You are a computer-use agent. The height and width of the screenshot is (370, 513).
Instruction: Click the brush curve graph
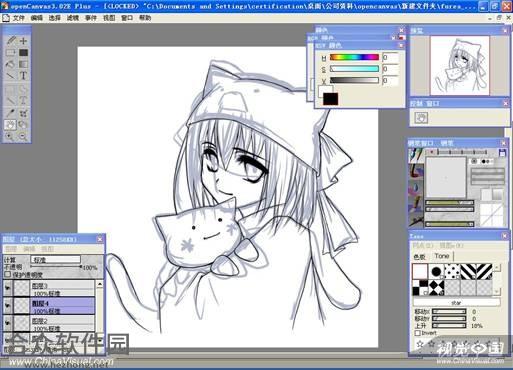click(x=491, y=215)
